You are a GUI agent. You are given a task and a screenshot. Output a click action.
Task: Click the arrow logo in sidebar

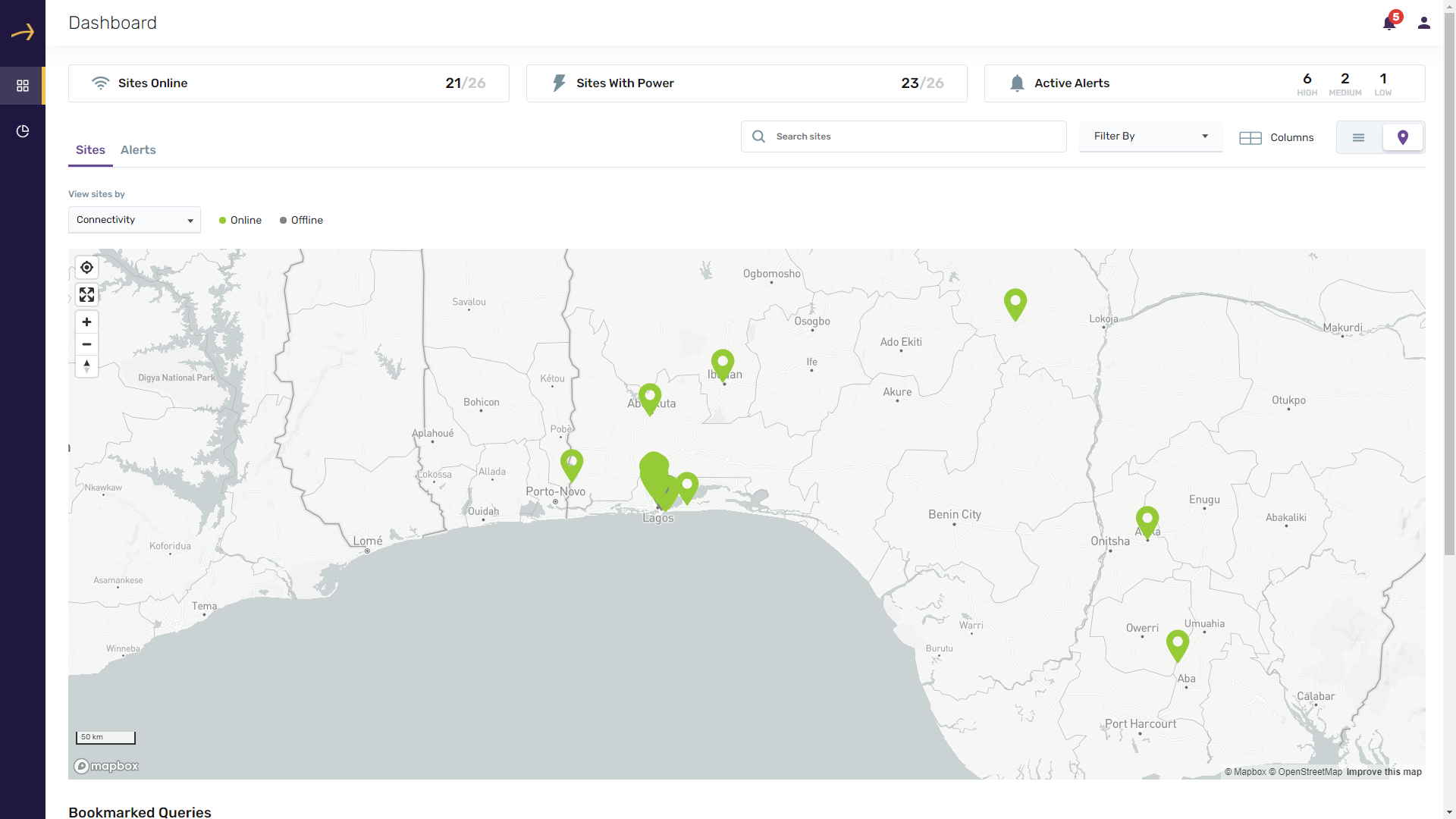pyautogui.click(x=23, y=32)
